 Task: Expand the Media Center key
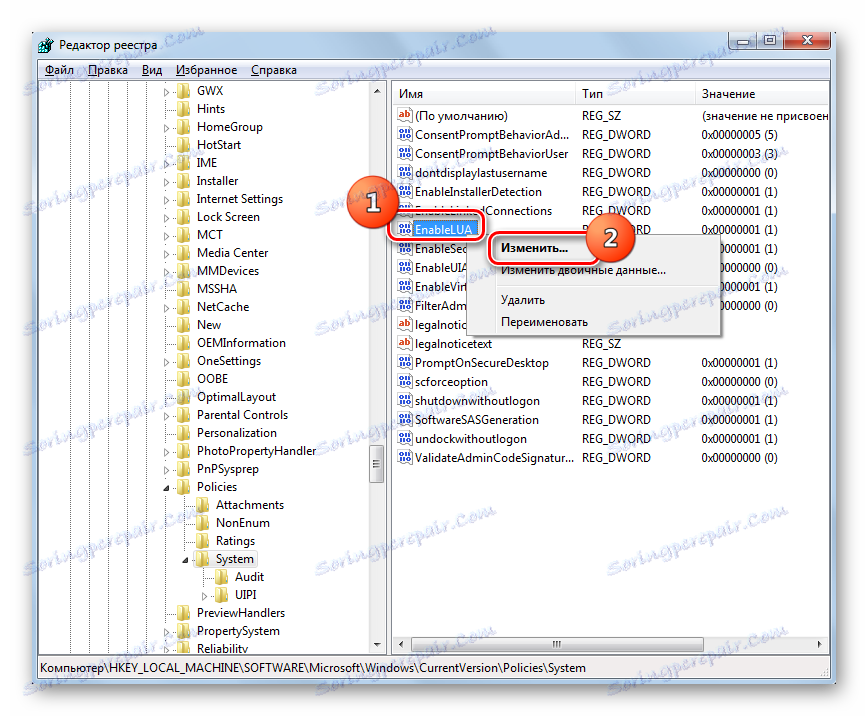pos(167,254)
